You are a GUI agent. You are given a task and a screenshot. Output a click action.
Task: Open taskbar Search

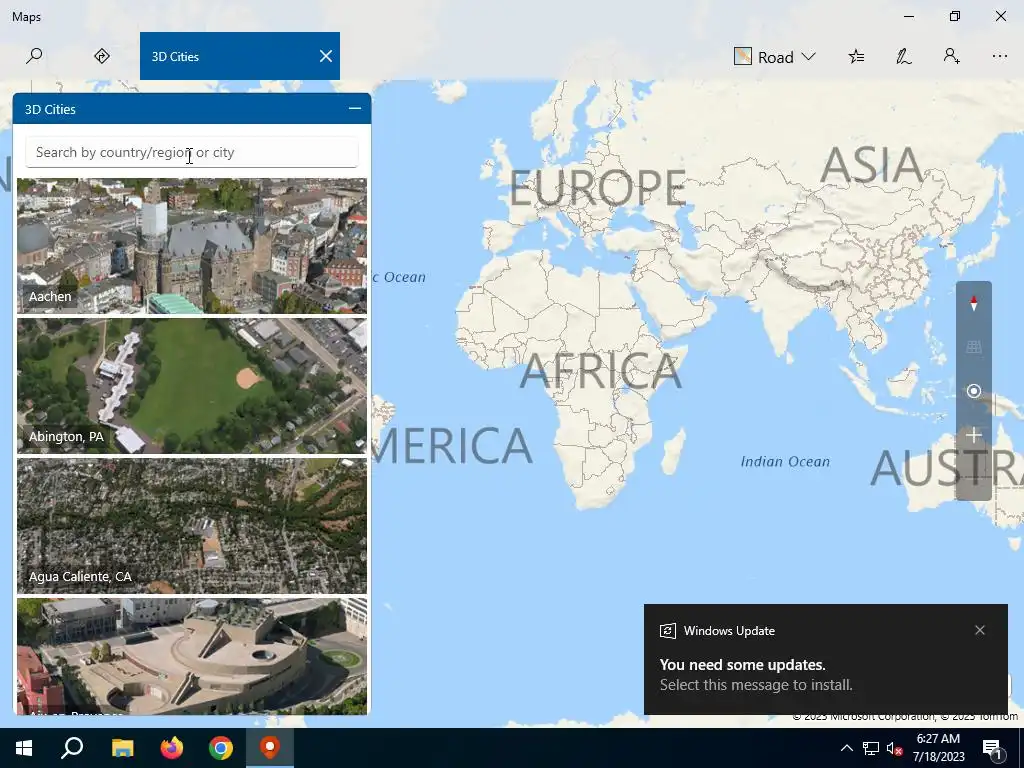pos(72,748)
